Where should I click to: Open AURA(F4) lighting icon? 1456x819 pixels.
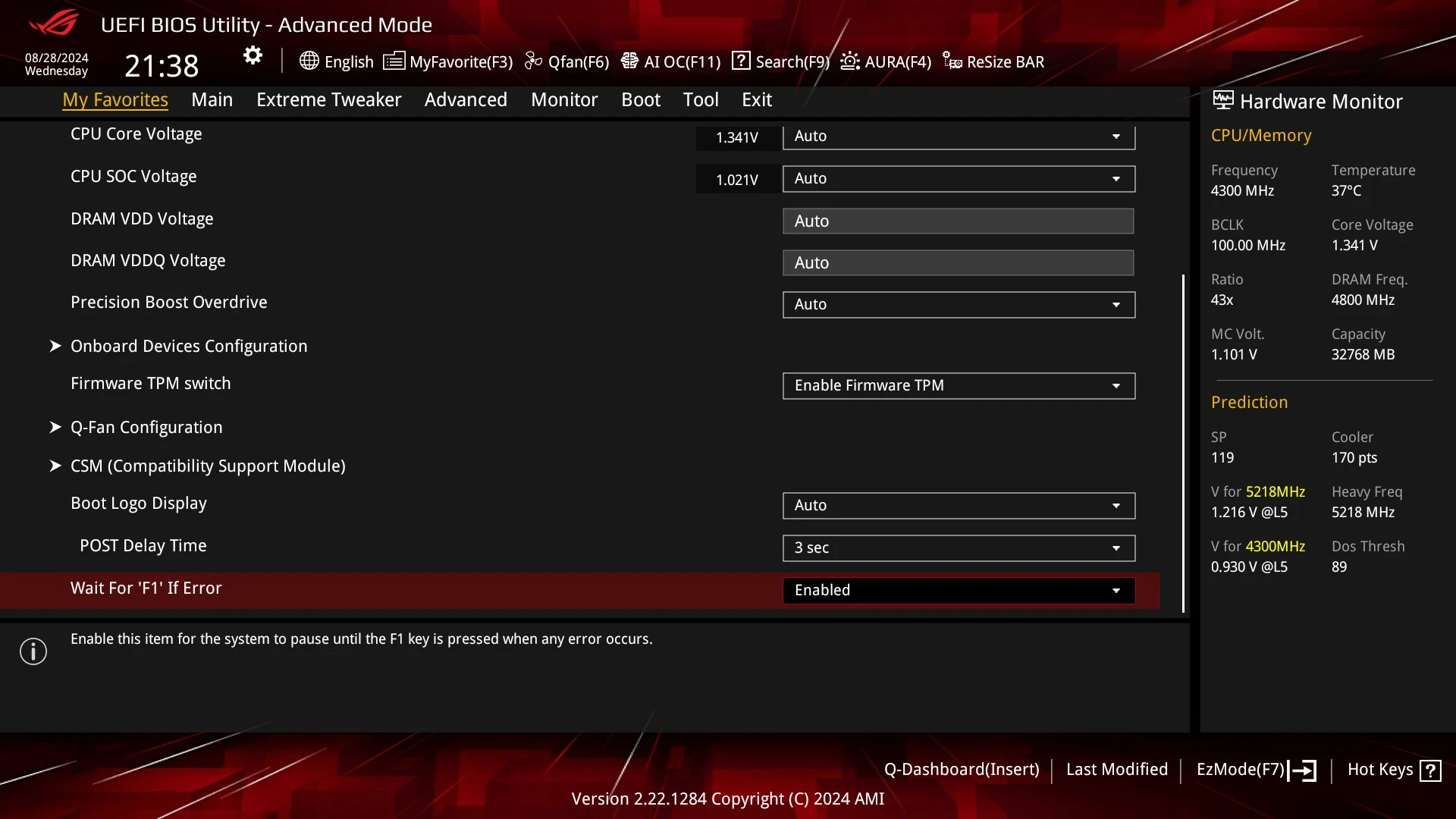click(850, 61)
